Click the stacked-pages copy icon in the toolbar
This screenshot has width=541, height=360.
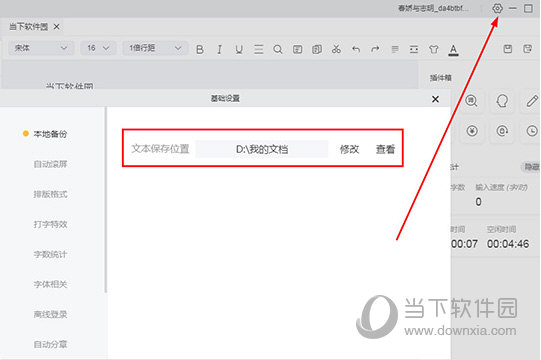point(317,49)
